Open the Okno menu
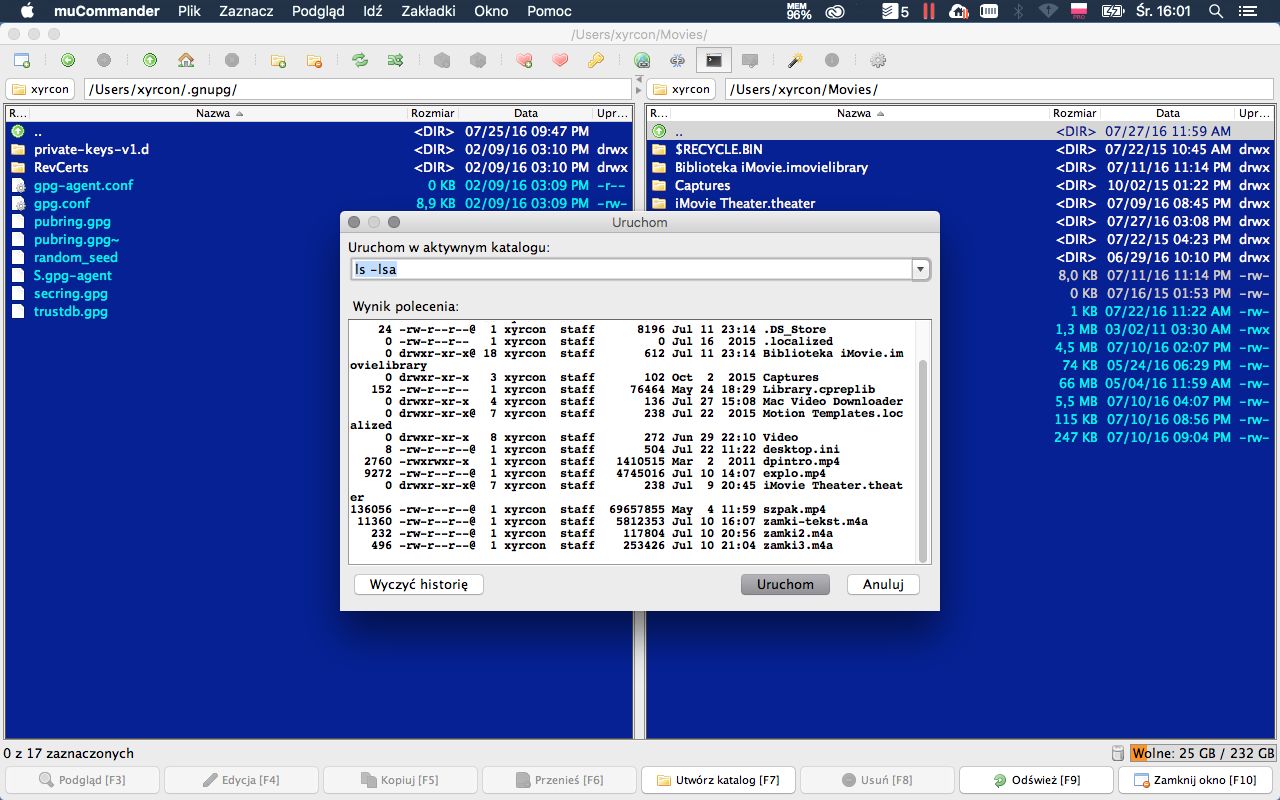This screenshot has width=1280, height=800. [x=491, y=11]
